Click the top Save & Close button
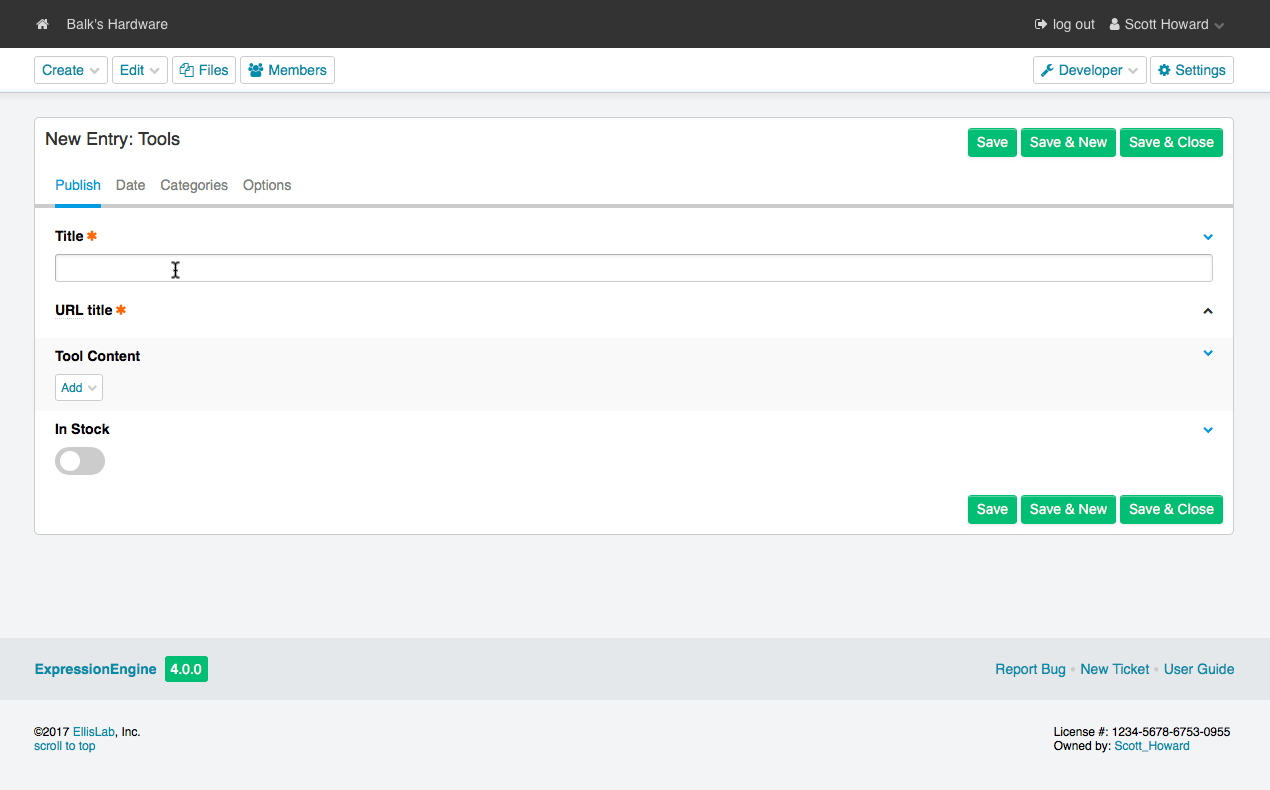The height and width of the screenshot is (790, 1270). (x=1171, y=142)
